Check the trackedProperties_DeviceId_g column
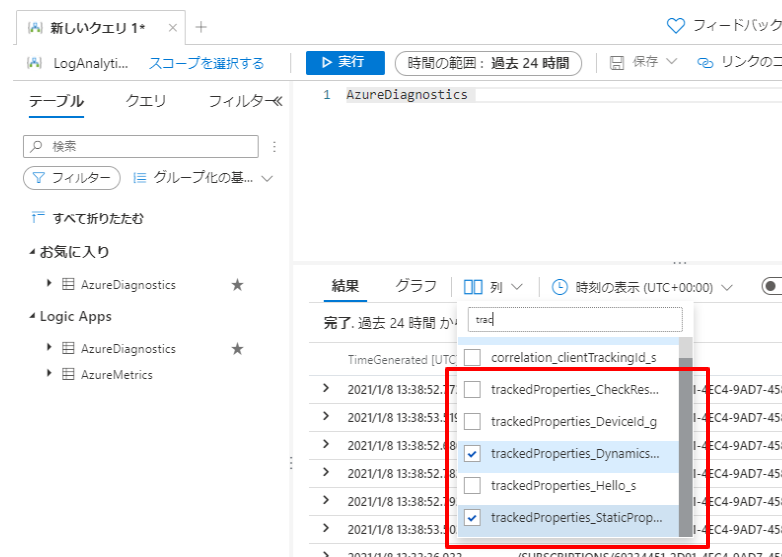 point(472,421)
